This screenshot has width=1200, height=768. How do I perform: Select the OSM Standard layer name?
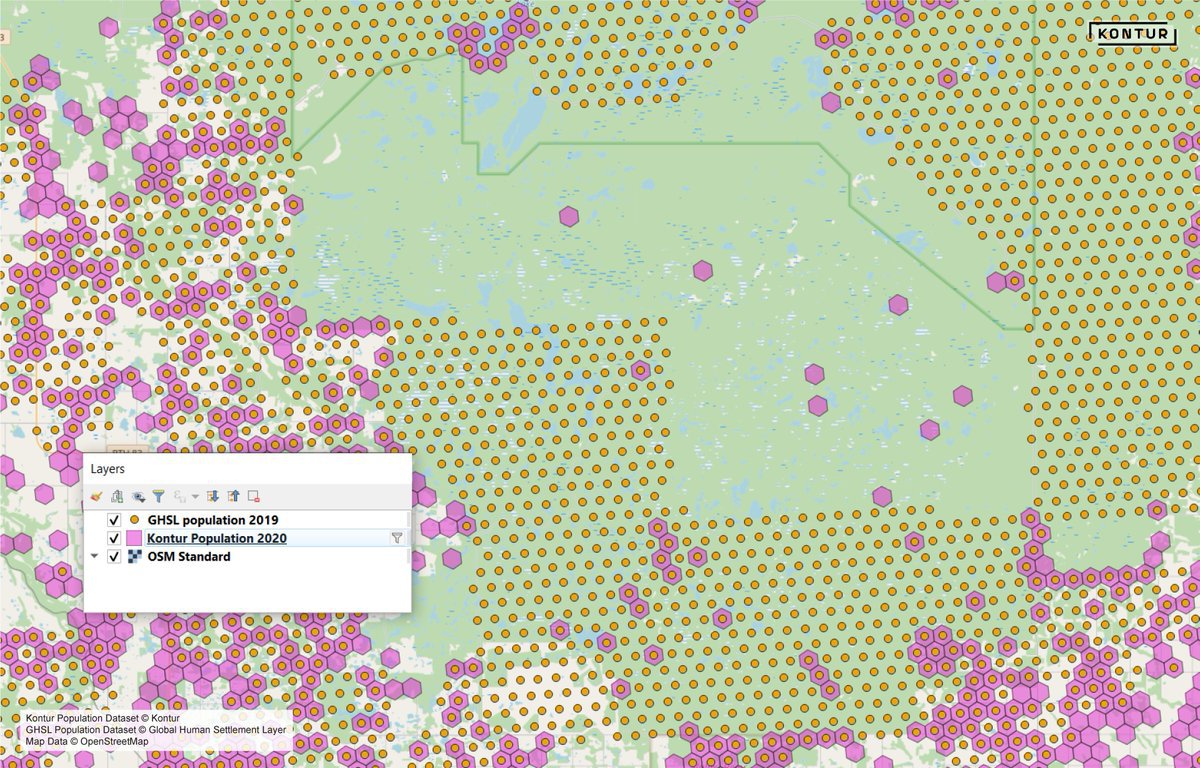pyautogui.click(x=188, y=556)
